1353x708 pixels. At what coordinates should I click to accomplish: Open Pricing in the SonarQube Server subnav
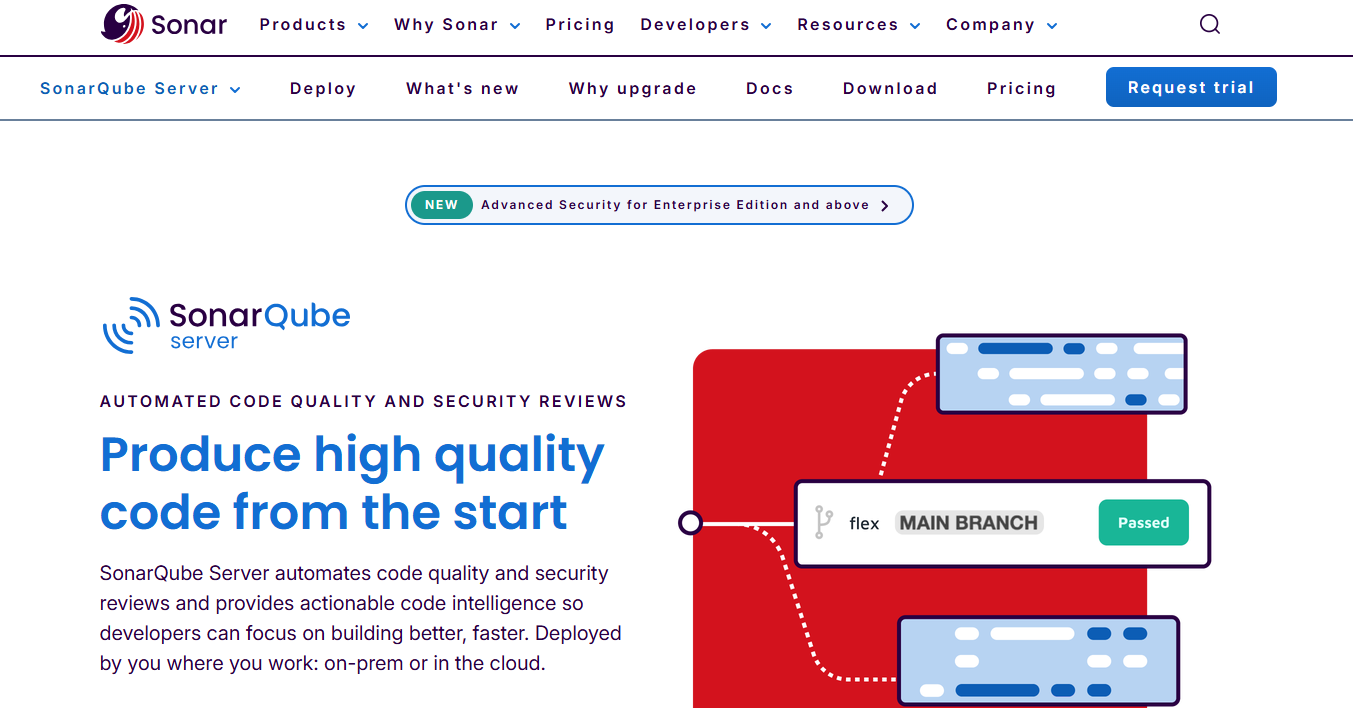pos(1021,89)
